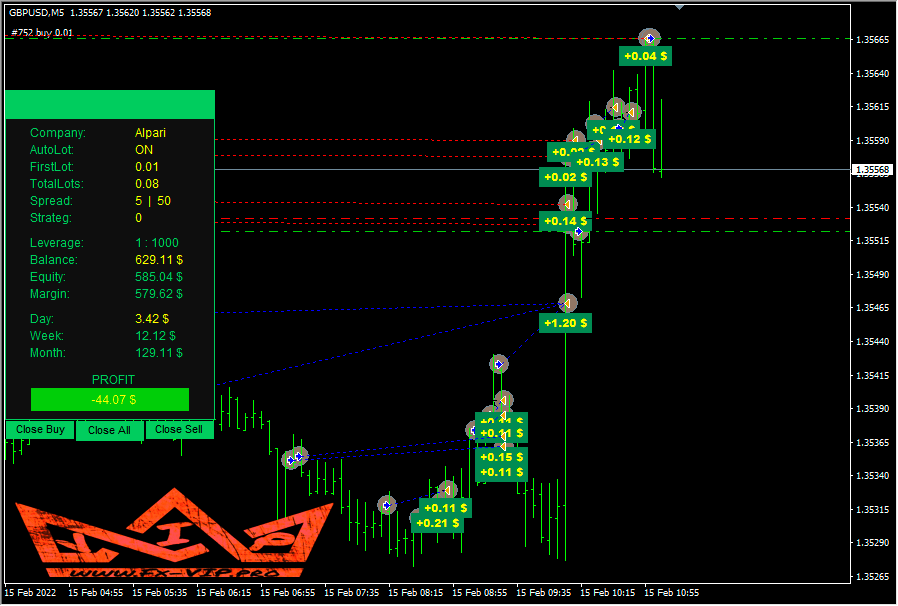Viewport: 898px width, 606px height.
Task: Click the Close Sell button
Action: (x=180, y=430)
